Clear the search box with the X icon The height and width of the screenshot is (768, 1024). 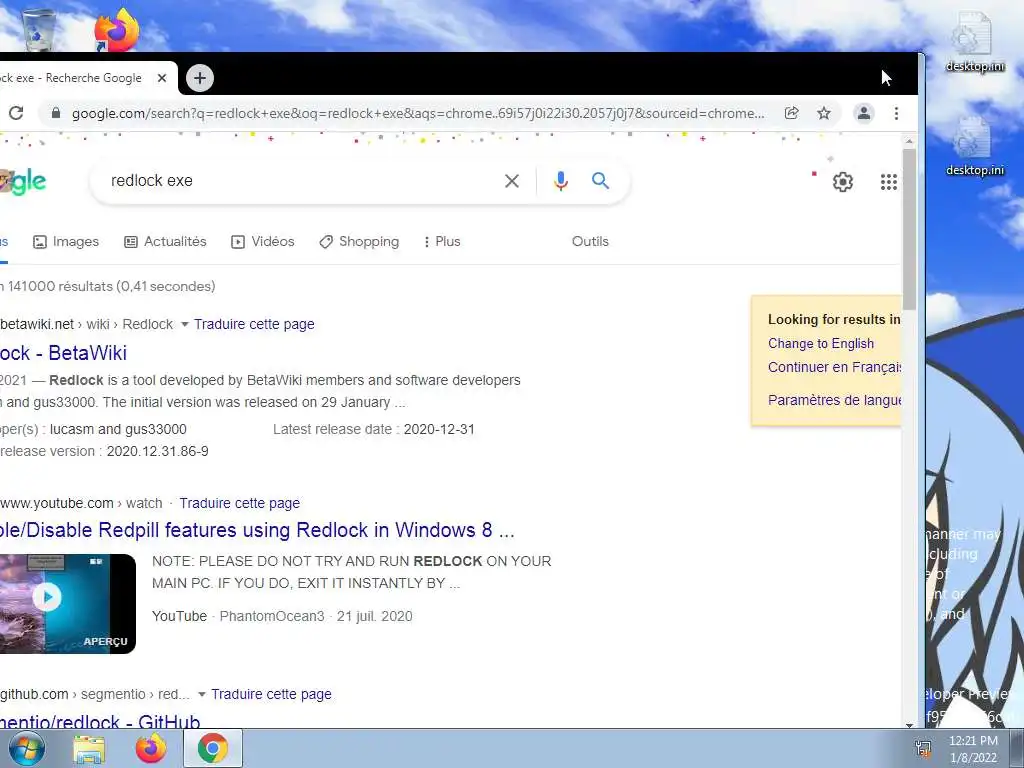[512, 181]
